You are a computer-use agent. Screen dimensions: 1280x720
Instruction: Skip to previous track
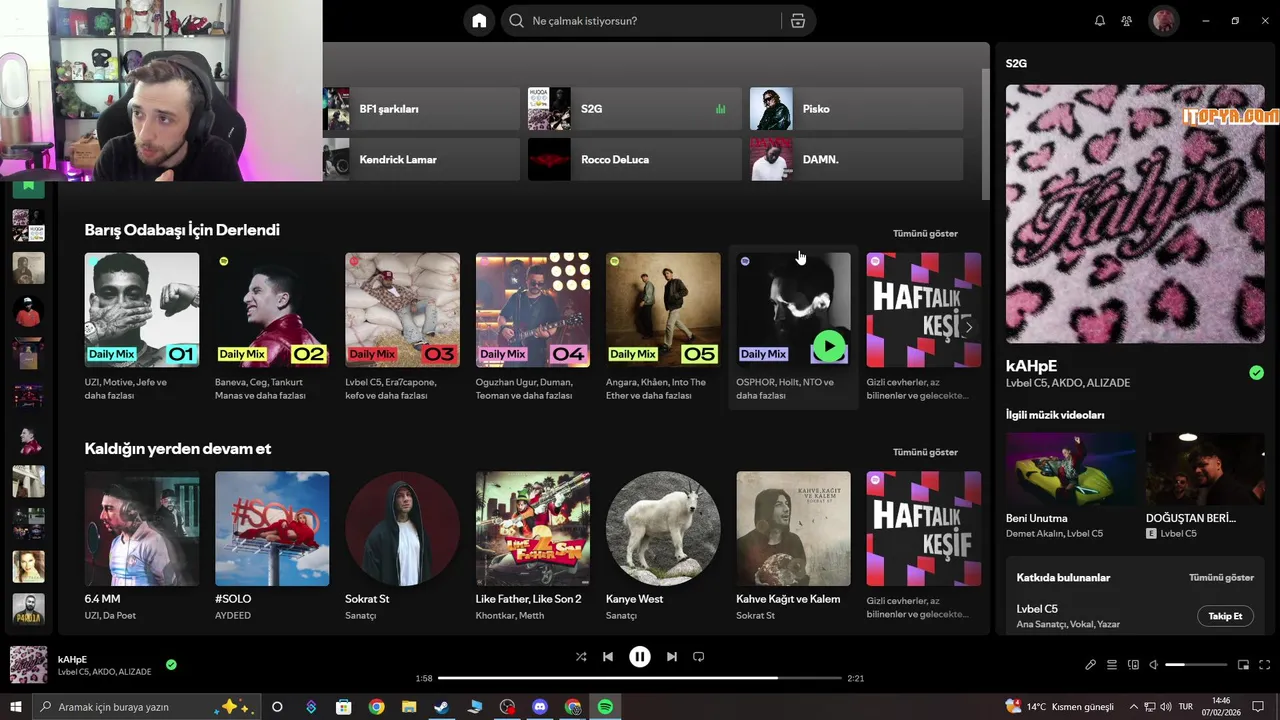tap(608, 657)
